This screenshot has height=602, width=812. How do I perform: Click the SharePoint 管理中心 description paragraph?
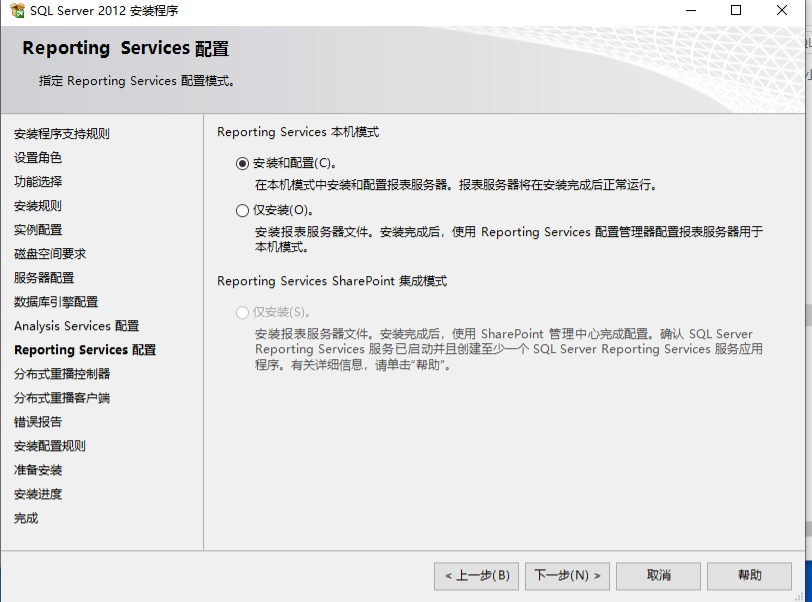click(509, 349)
